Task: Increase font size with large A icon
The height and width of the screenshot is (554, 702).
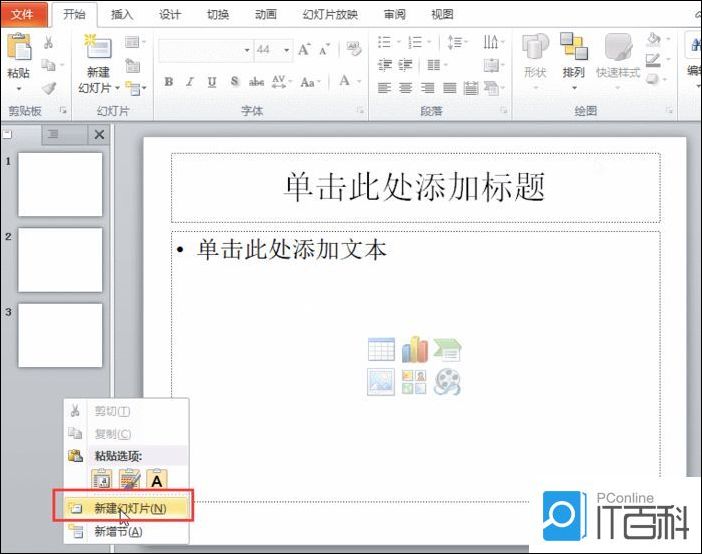Action: coord(304,49)
